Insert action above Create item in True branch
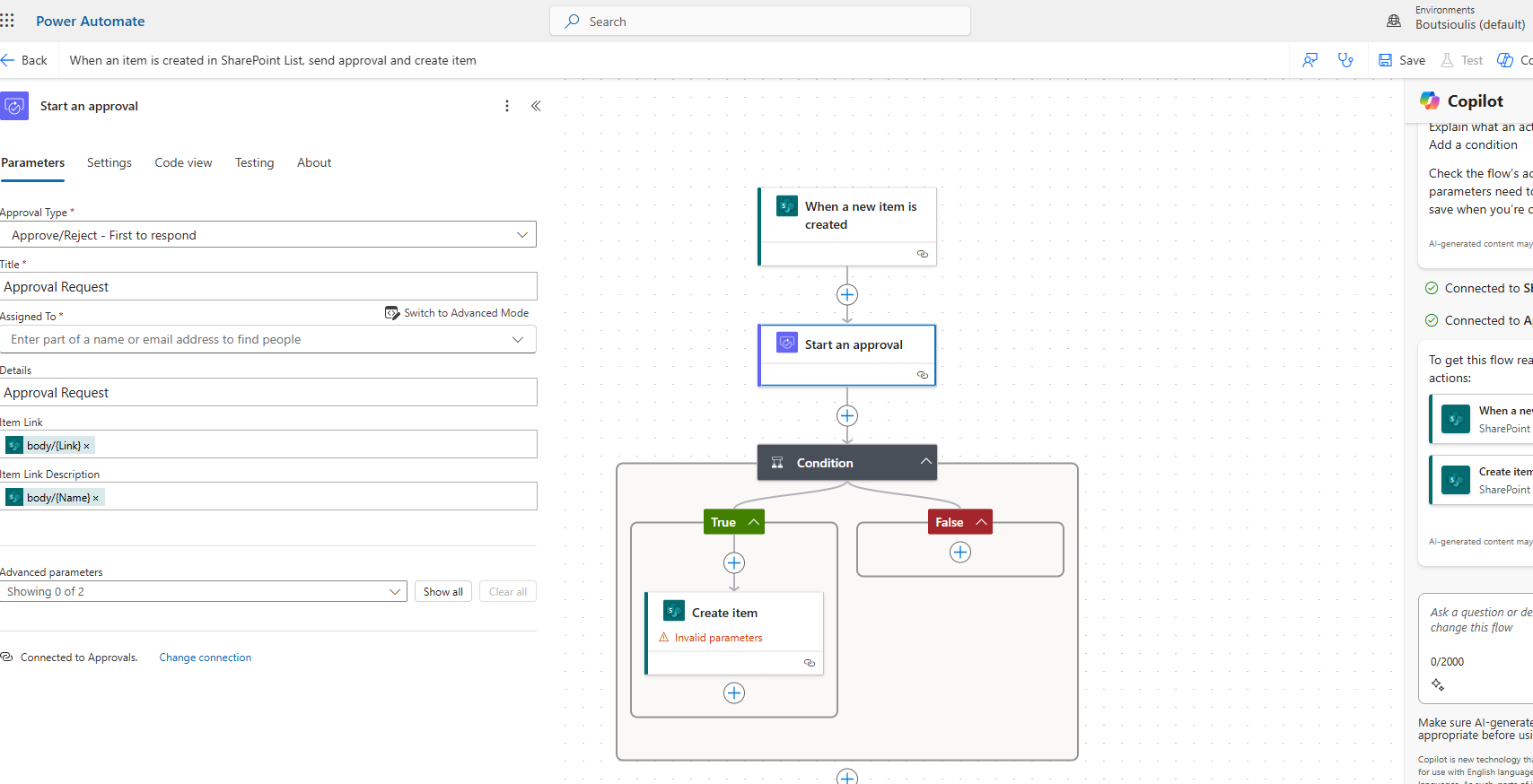Image resolution: width=1533 pixels, height=784 pixels. (734, 563)
